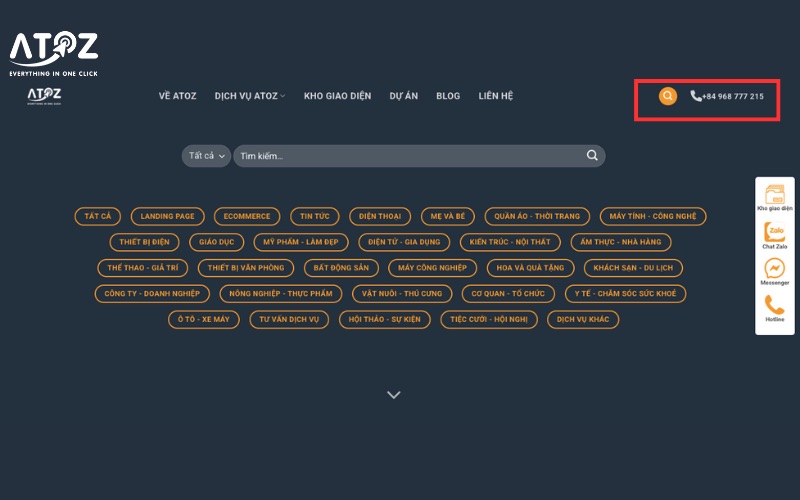Open the Tất cả category dropdown
Screen dimensions: 800x500
pyautogui.click(x=206, y=156)
